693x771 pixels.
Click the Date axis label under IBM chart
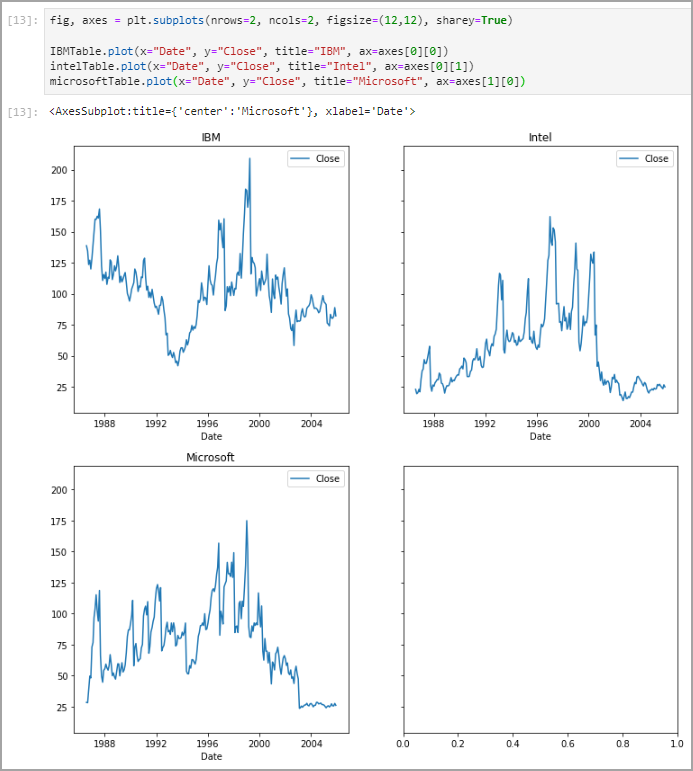[x=211, y=437]
